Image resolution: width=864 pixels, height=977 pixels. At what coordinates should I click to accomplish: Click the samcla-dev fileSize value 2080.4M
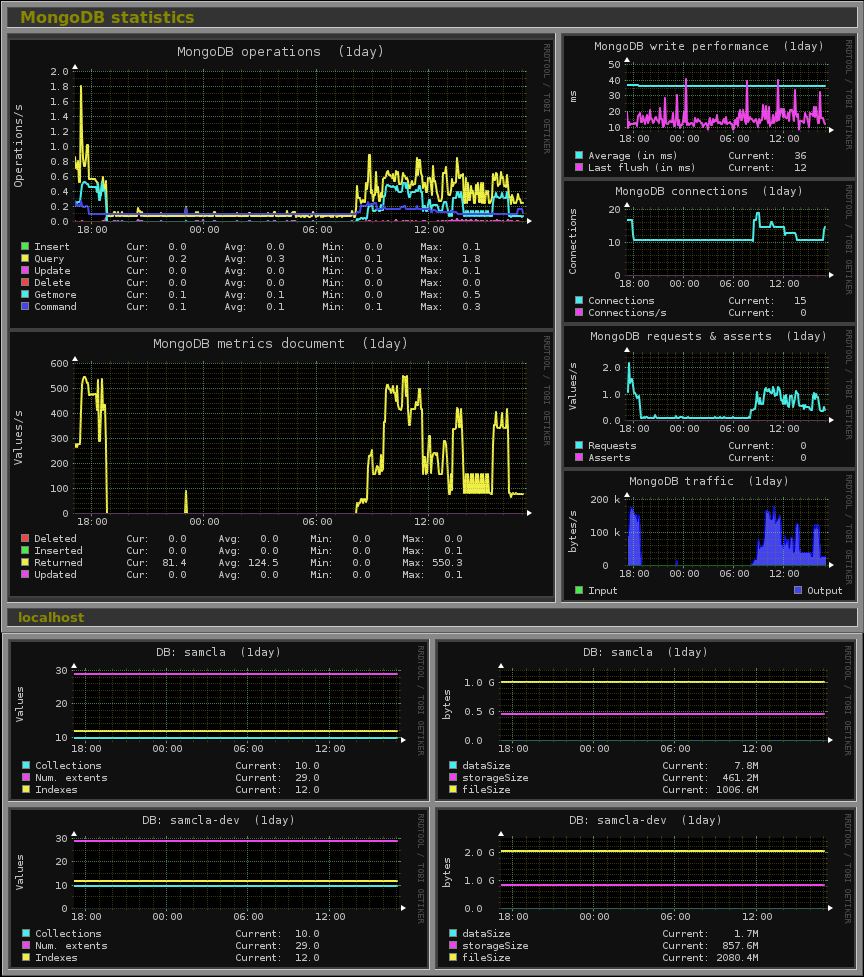tap(736, 958)
